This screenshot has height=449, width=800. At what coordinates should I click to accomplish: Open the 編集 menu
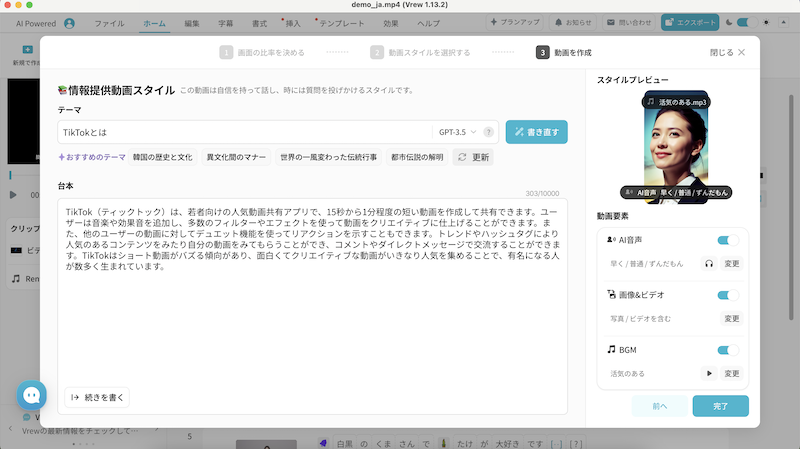192,23
